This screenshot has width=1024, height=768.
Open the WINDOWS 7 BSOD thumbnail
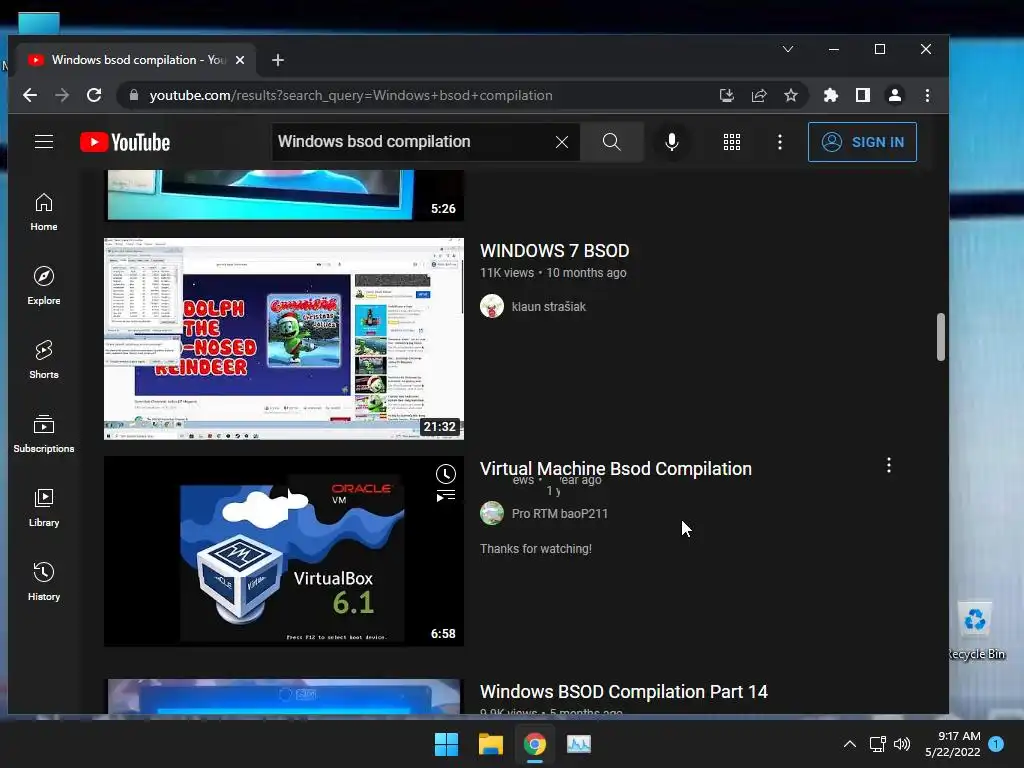[284, 339]
